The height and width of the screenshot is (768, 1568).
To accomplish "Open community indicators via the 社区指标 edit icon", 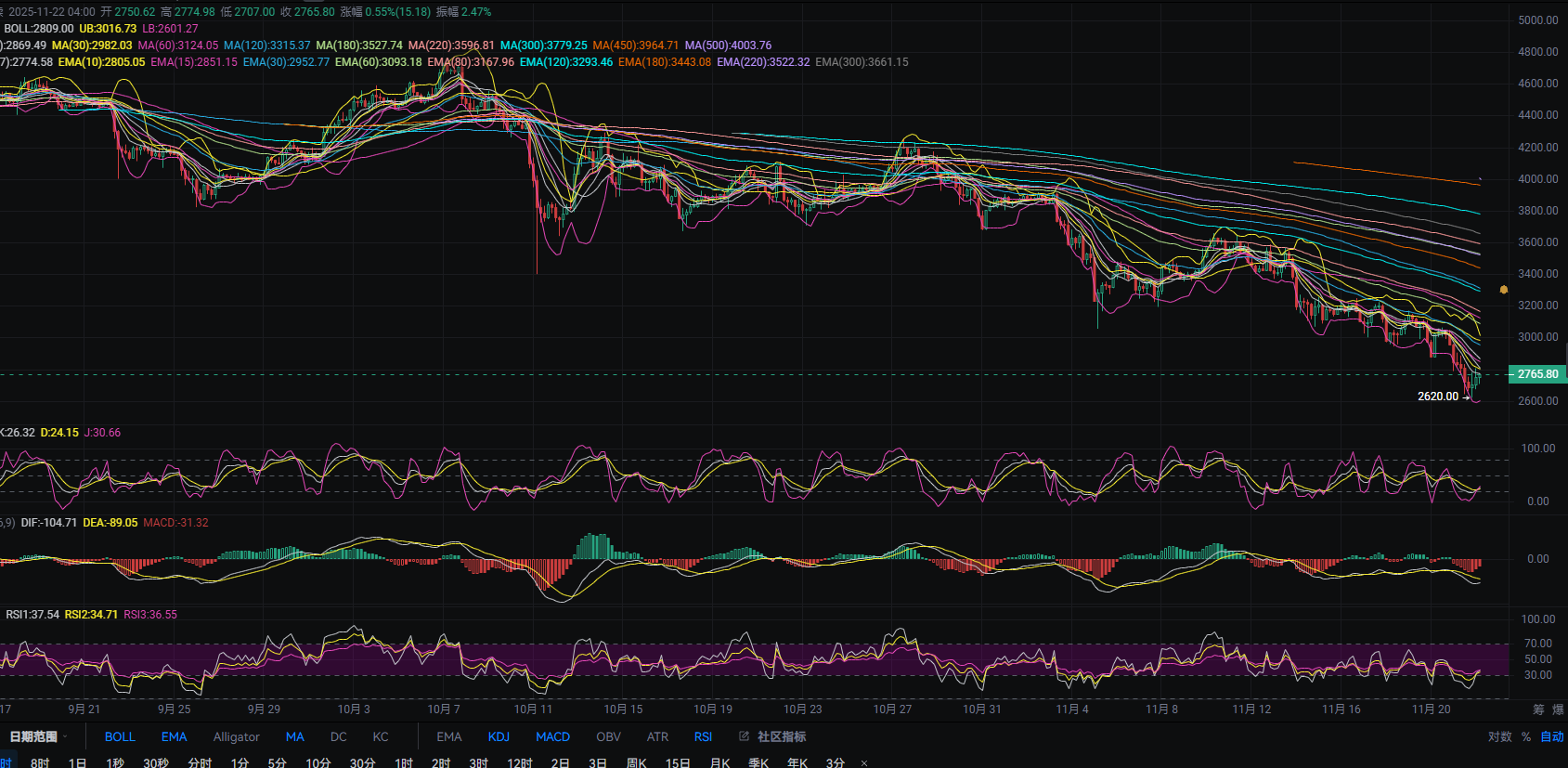I will click(x=744, y=736).
